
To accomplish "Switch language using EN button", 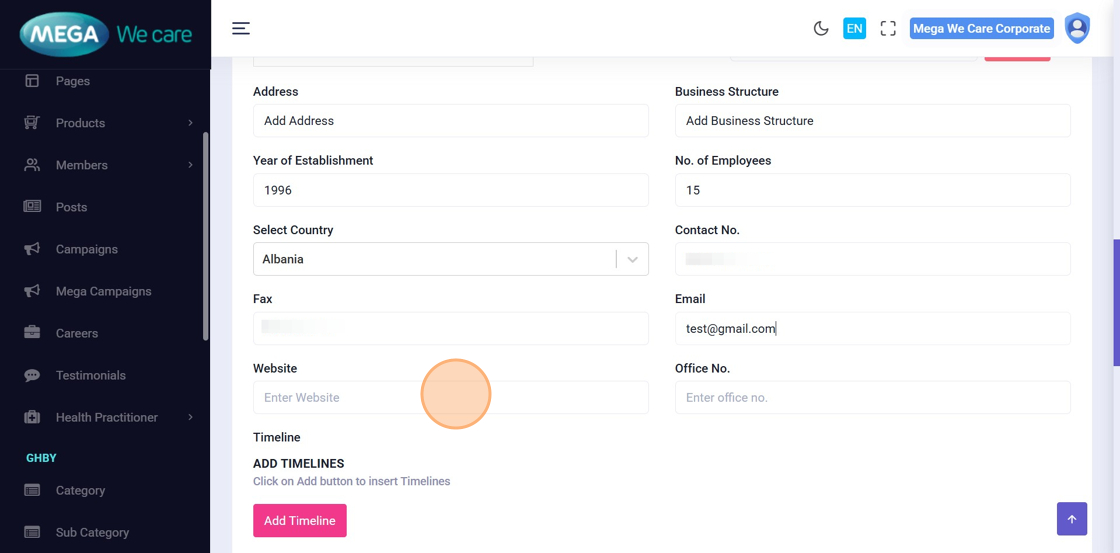I will (854, 29).
